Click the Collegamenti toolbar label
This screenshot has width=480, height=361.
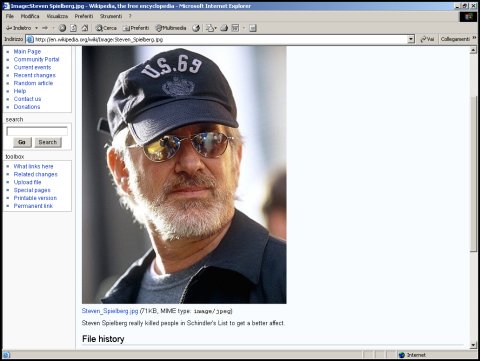(x=455, y=39)
